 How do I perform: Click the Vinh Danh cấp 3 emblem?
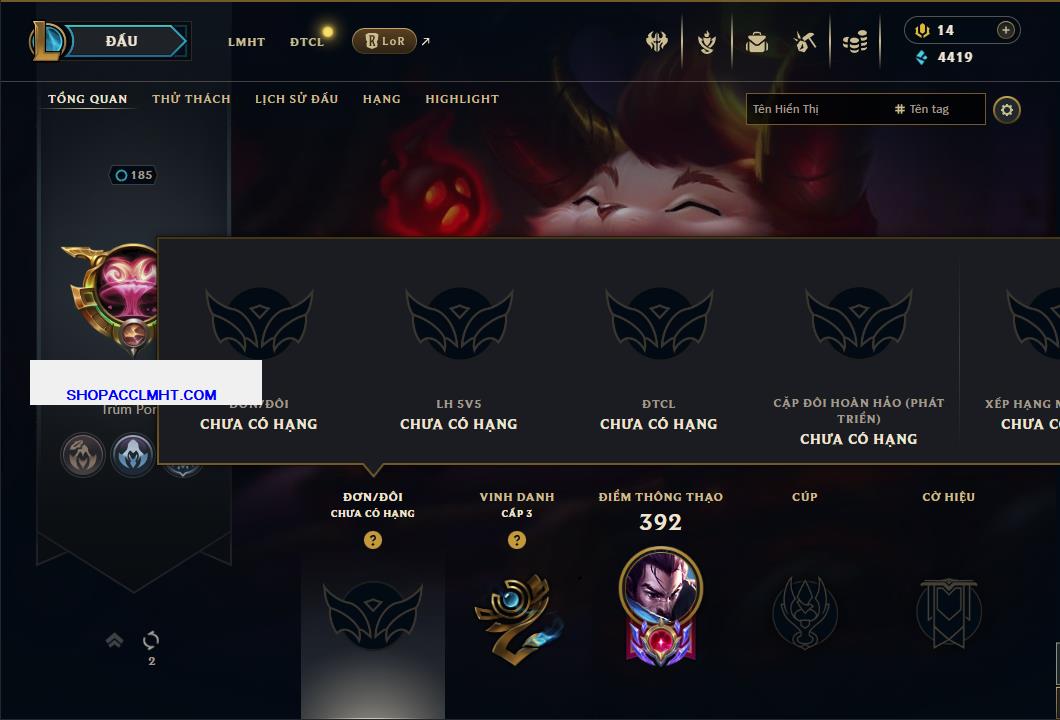coord(516,619)
